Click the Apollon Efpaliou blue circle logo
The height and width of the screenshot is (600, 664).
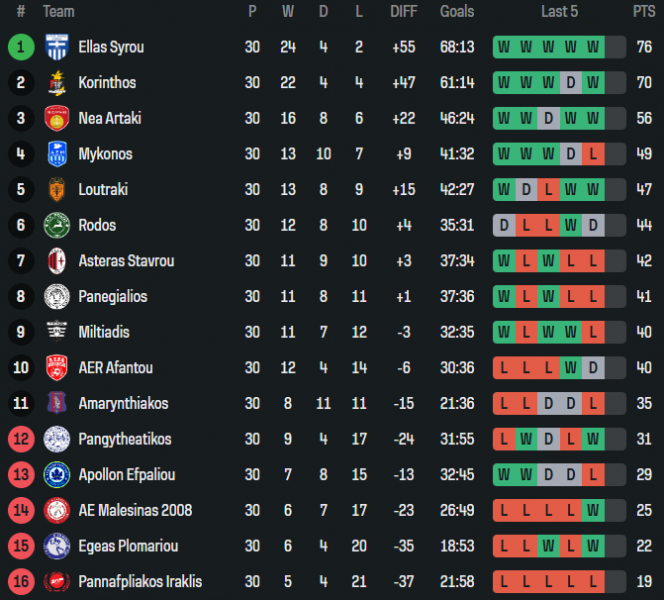click(x=57, y=475)
